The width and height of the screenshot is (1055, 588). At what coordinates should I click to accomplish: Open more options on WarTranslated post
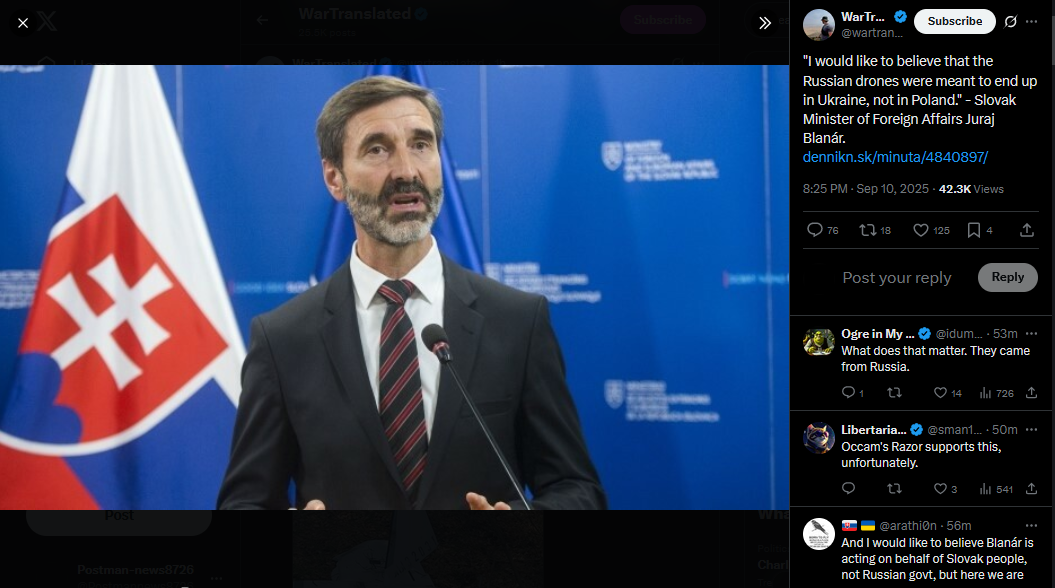[x=1031, y=22]
